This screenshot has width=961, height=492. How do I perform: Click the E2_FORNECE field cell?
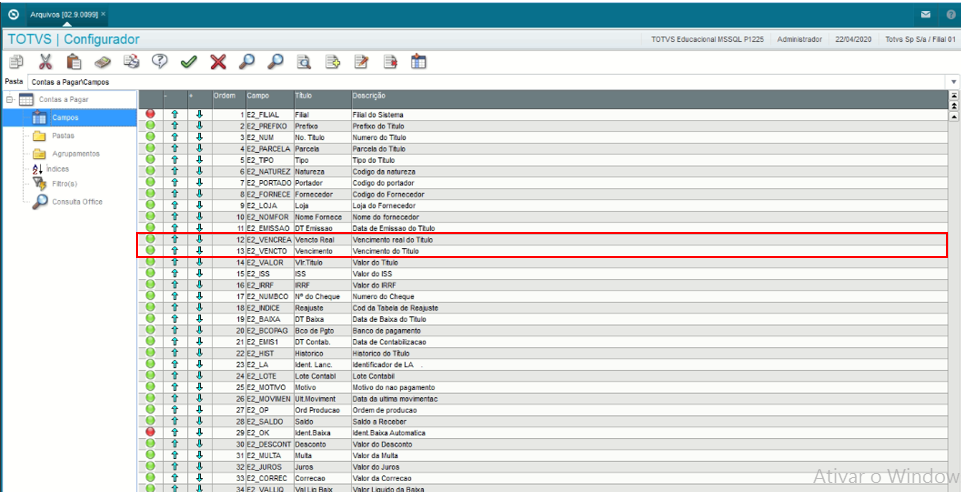point(269,194)
